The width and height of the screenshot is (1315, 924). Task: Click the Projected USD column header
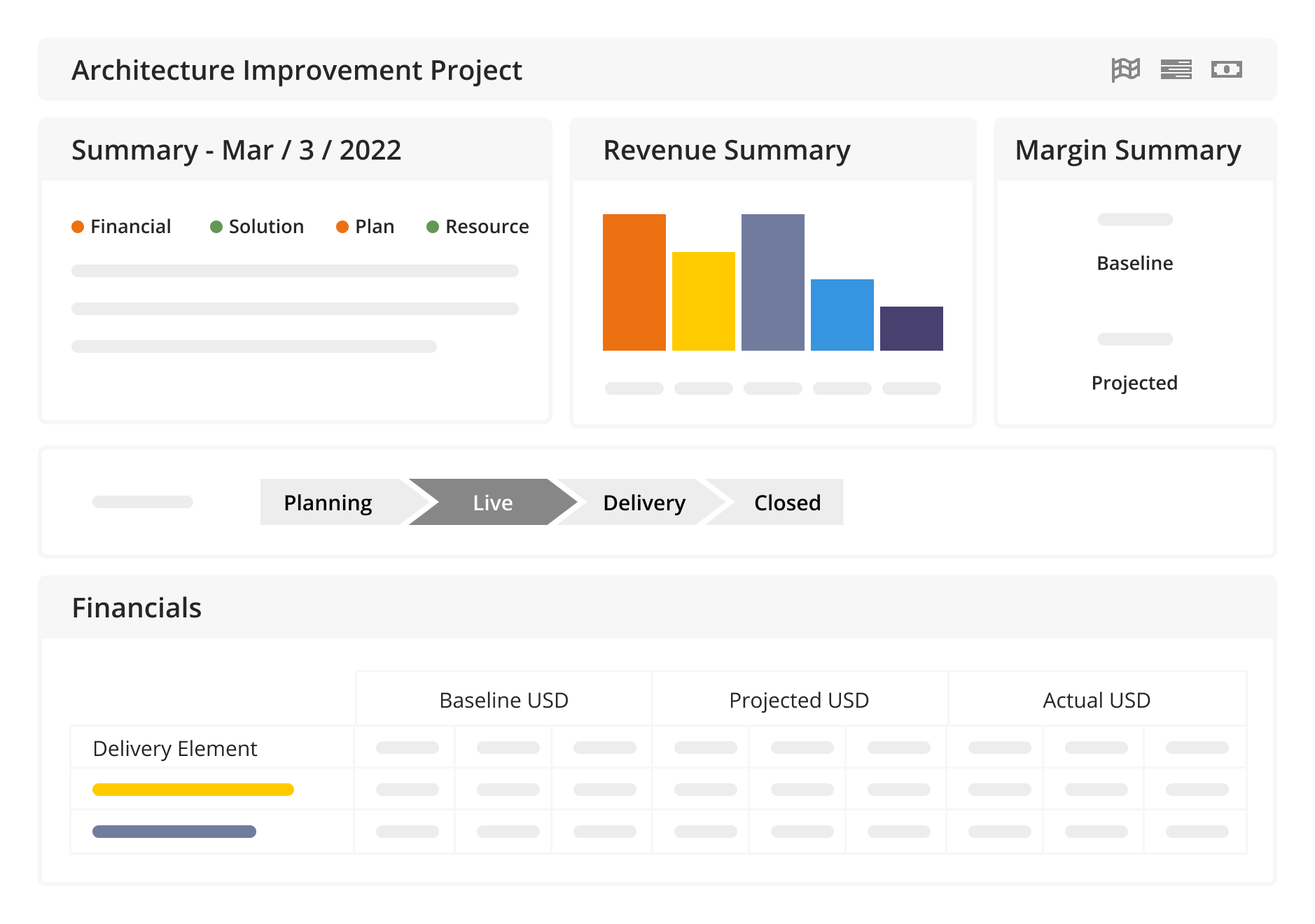pyautogui.click(x=798, y=700)
